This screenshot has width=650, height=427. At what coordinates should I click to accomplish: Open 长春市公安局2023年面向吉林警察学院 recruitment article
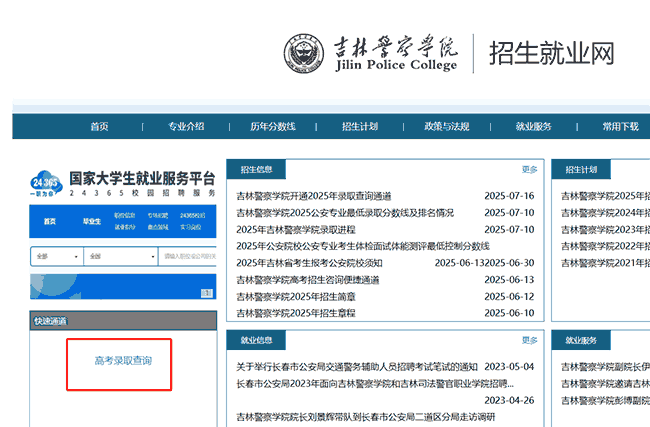coord(375,384)
